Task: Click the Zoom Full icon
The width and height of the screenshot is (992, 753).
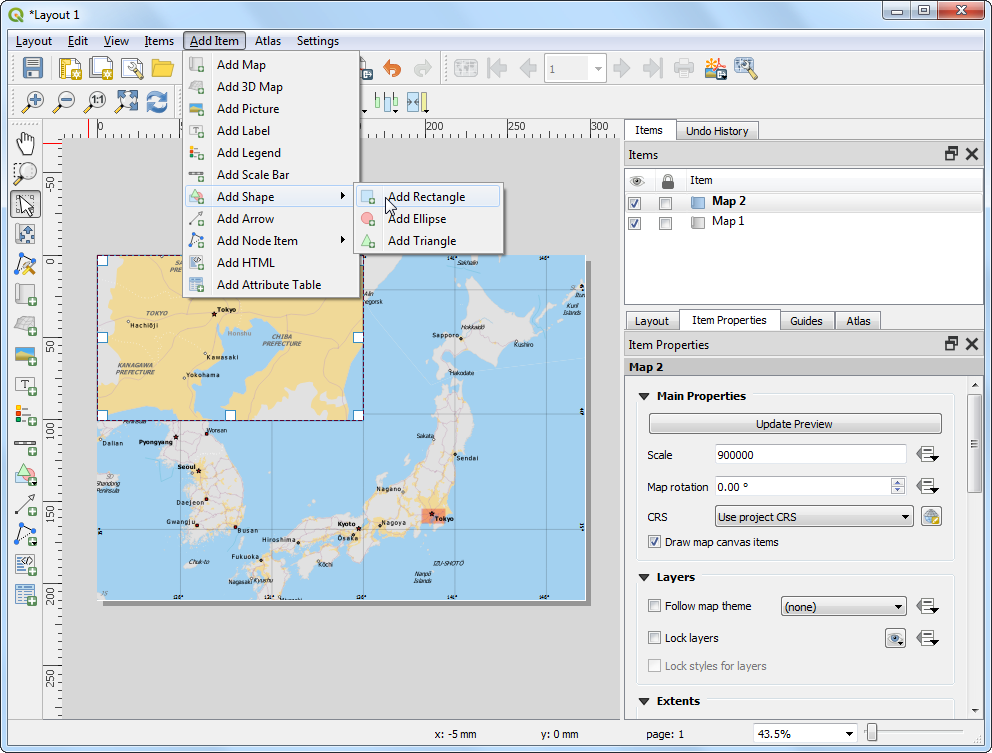Action: (x=126, y=101)
